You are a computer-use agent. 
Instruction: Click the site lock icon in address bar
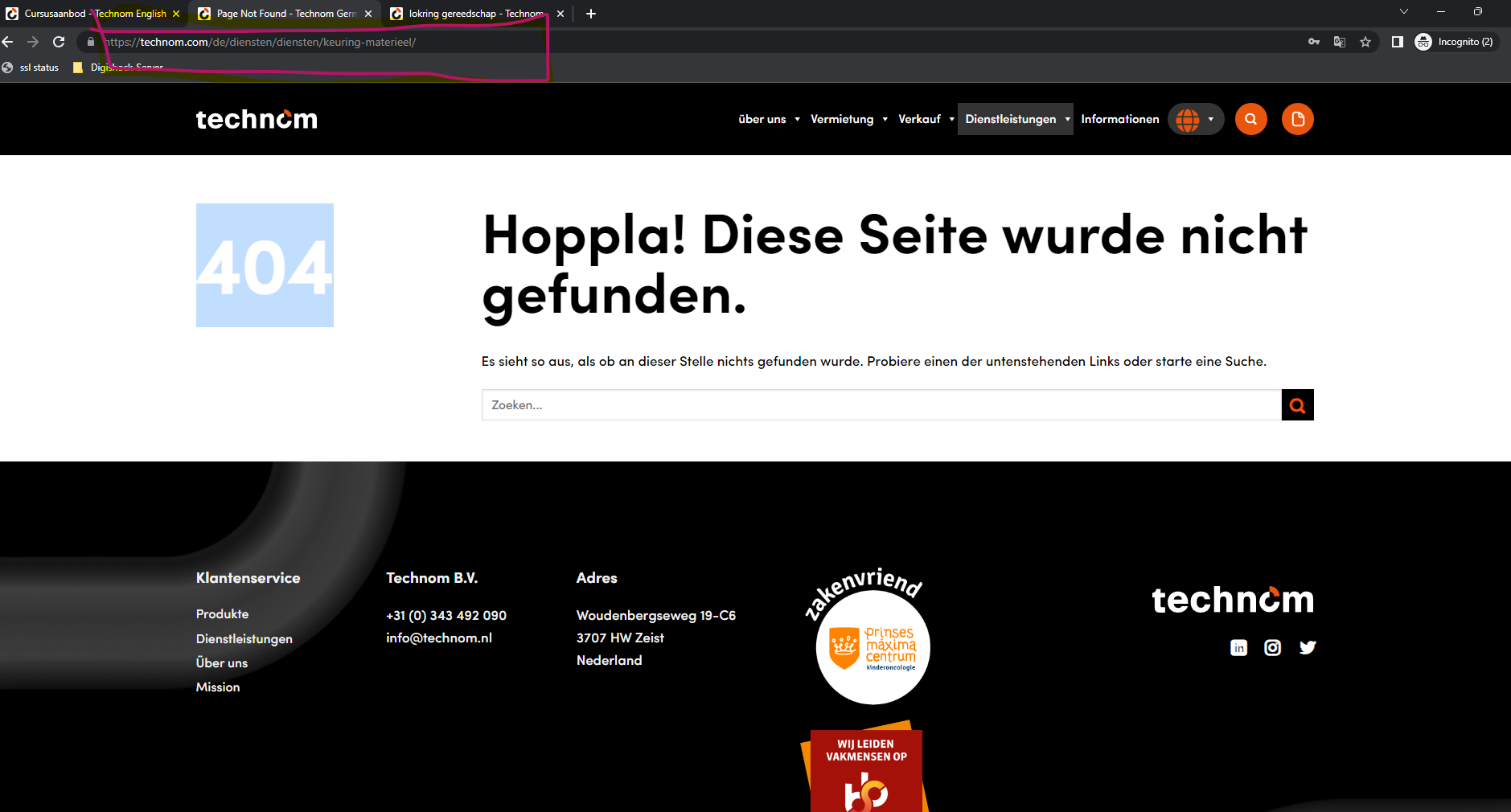pos(91,42)
